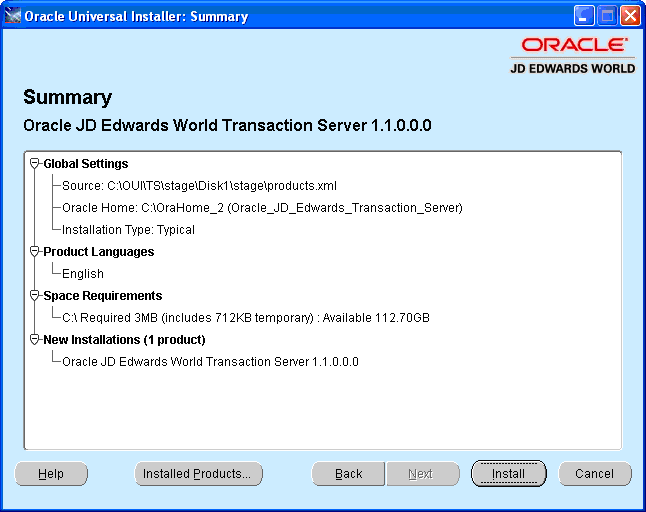Image resolution: width=646 pixels, height=512 pixels.
Task: Cancel the installer
Action: 595,474
